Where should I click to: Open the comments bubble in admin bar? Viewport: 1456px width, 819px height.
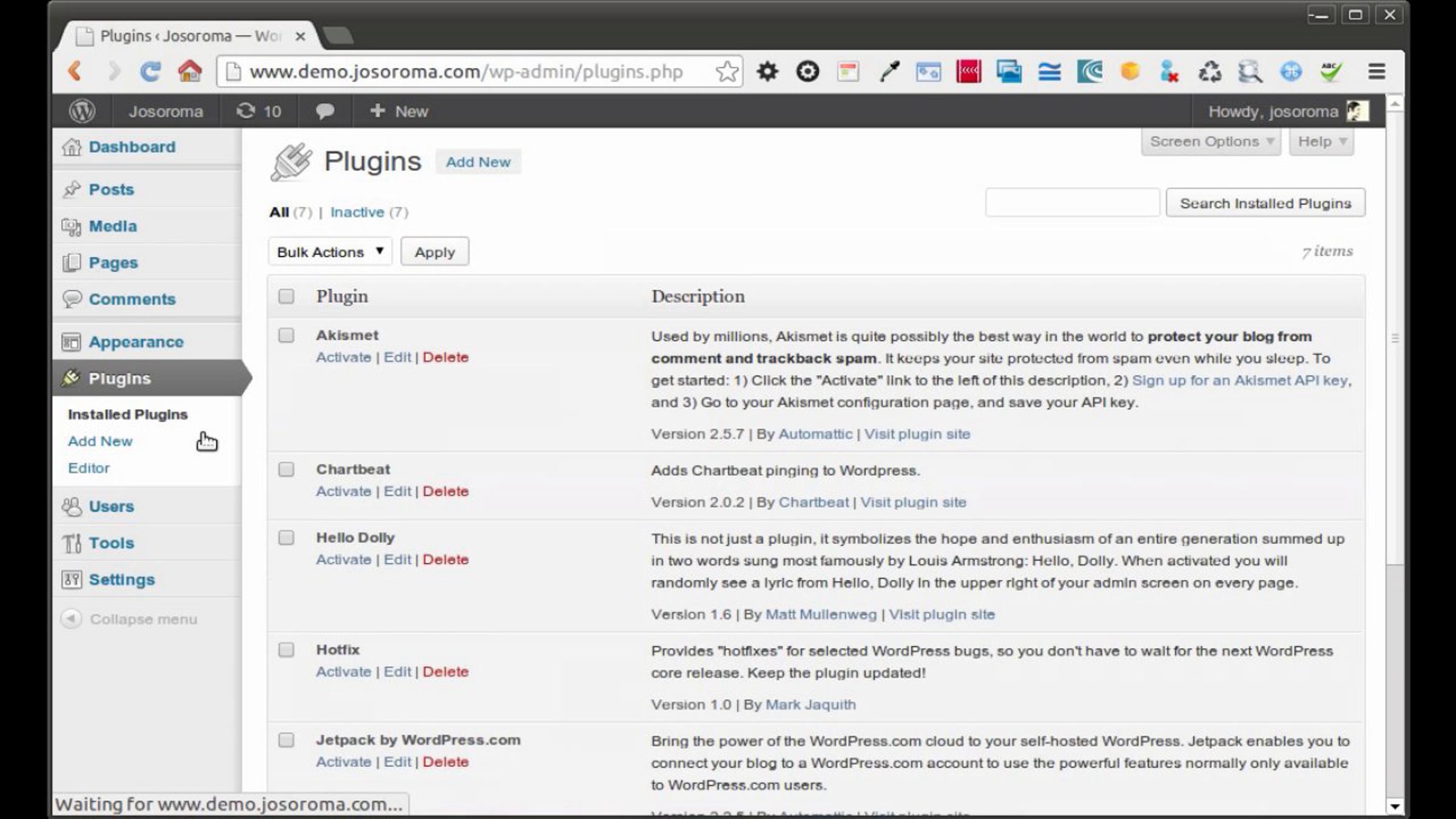coord(325,111)
